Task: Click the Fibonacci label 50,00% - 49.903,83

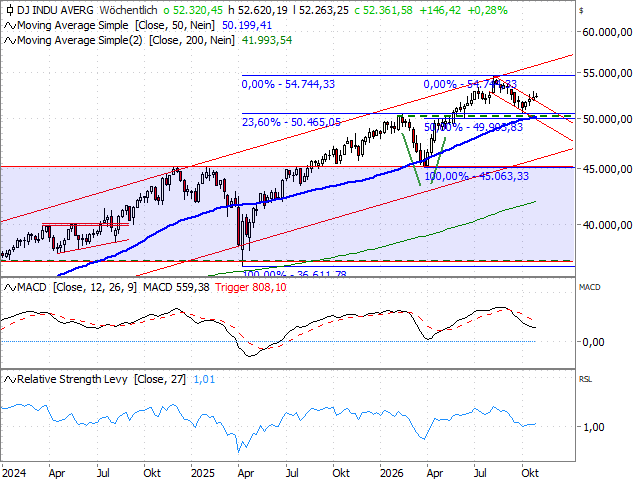Action: point(473,127)
